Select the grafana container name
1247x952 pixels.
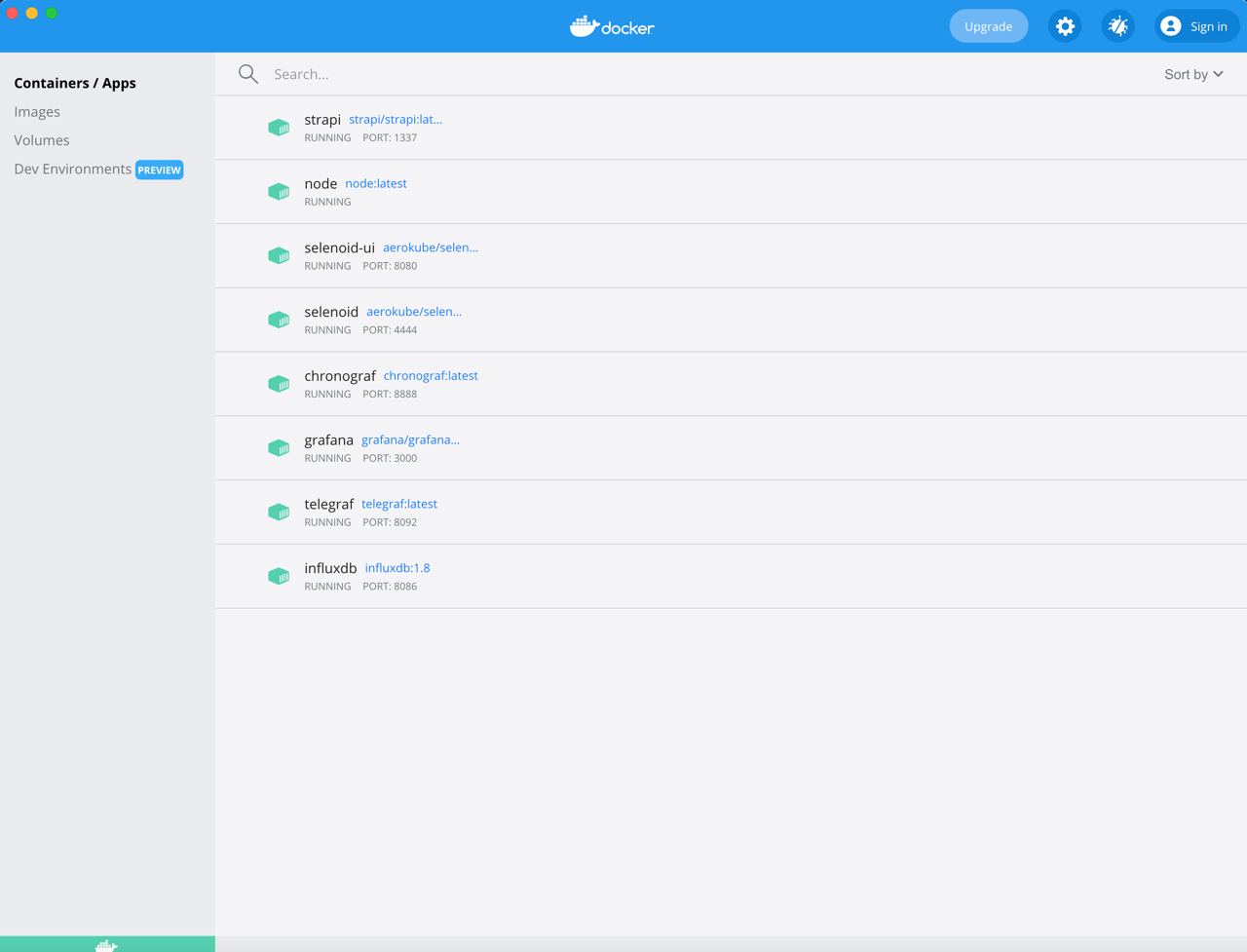click(328, 440)
